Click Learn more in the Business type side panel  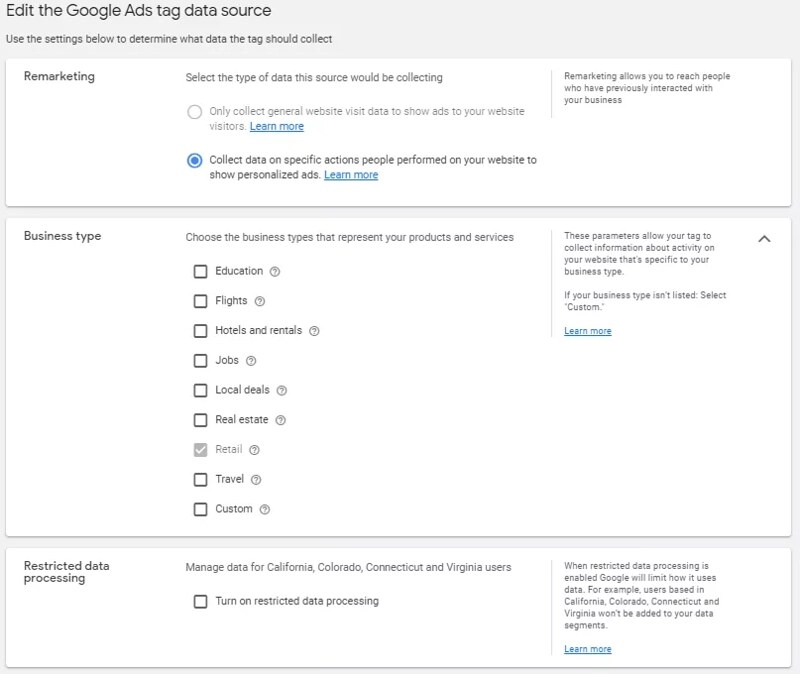(x=589, y=331)
